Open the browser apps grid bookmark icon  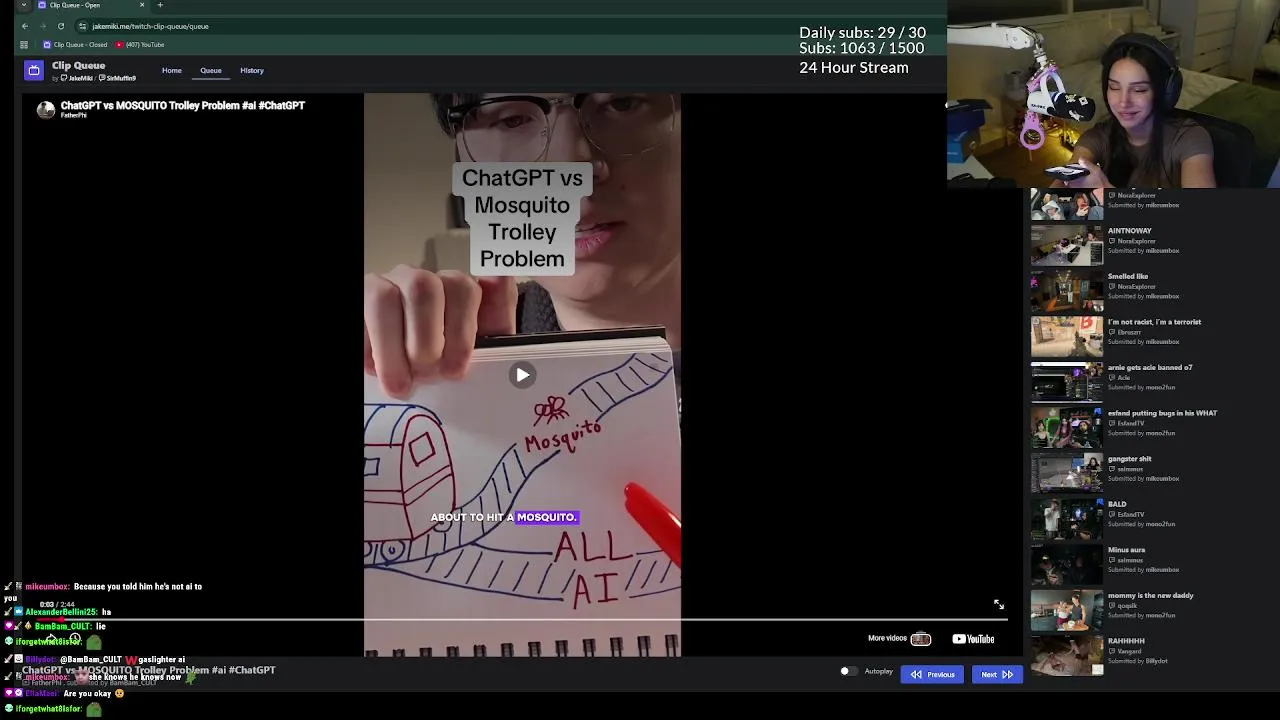[24, 45]
